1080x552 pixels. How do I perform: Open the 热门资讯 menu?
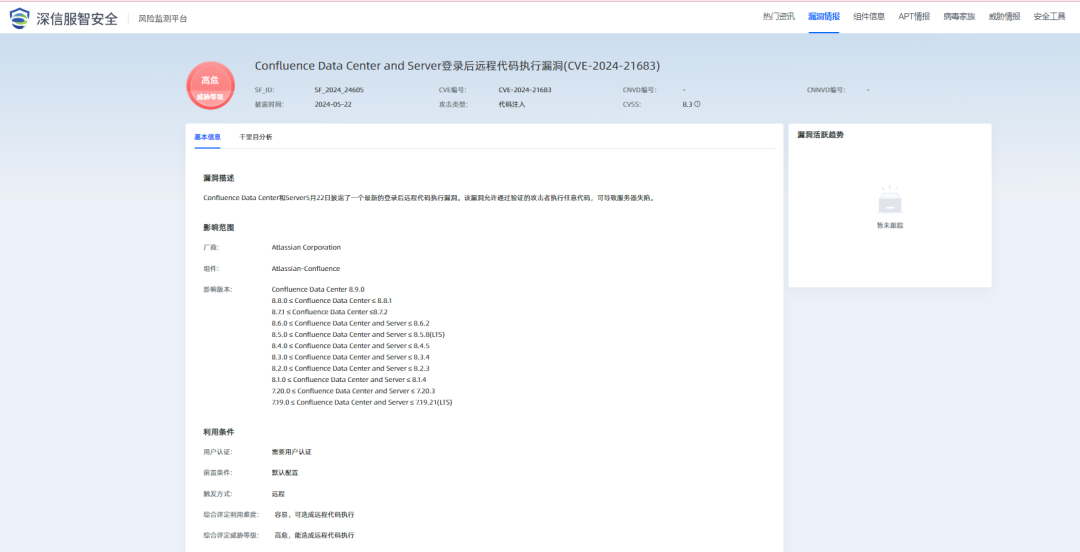coord(778,17)
